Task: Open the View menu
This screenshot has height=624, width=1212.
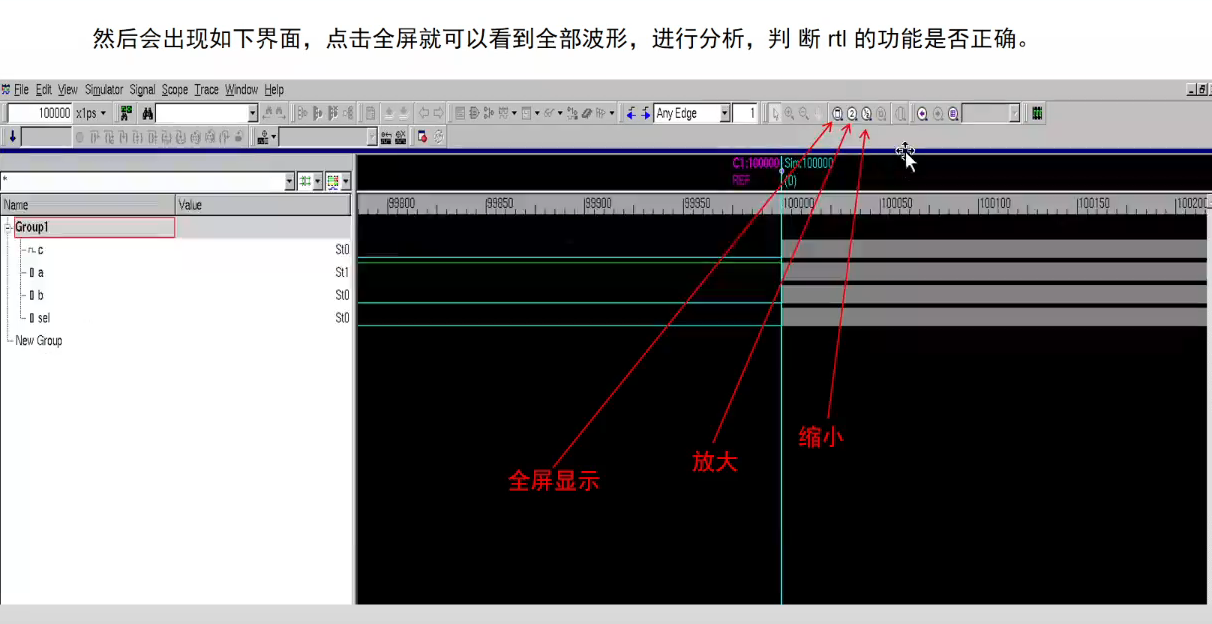Action: 68,90
